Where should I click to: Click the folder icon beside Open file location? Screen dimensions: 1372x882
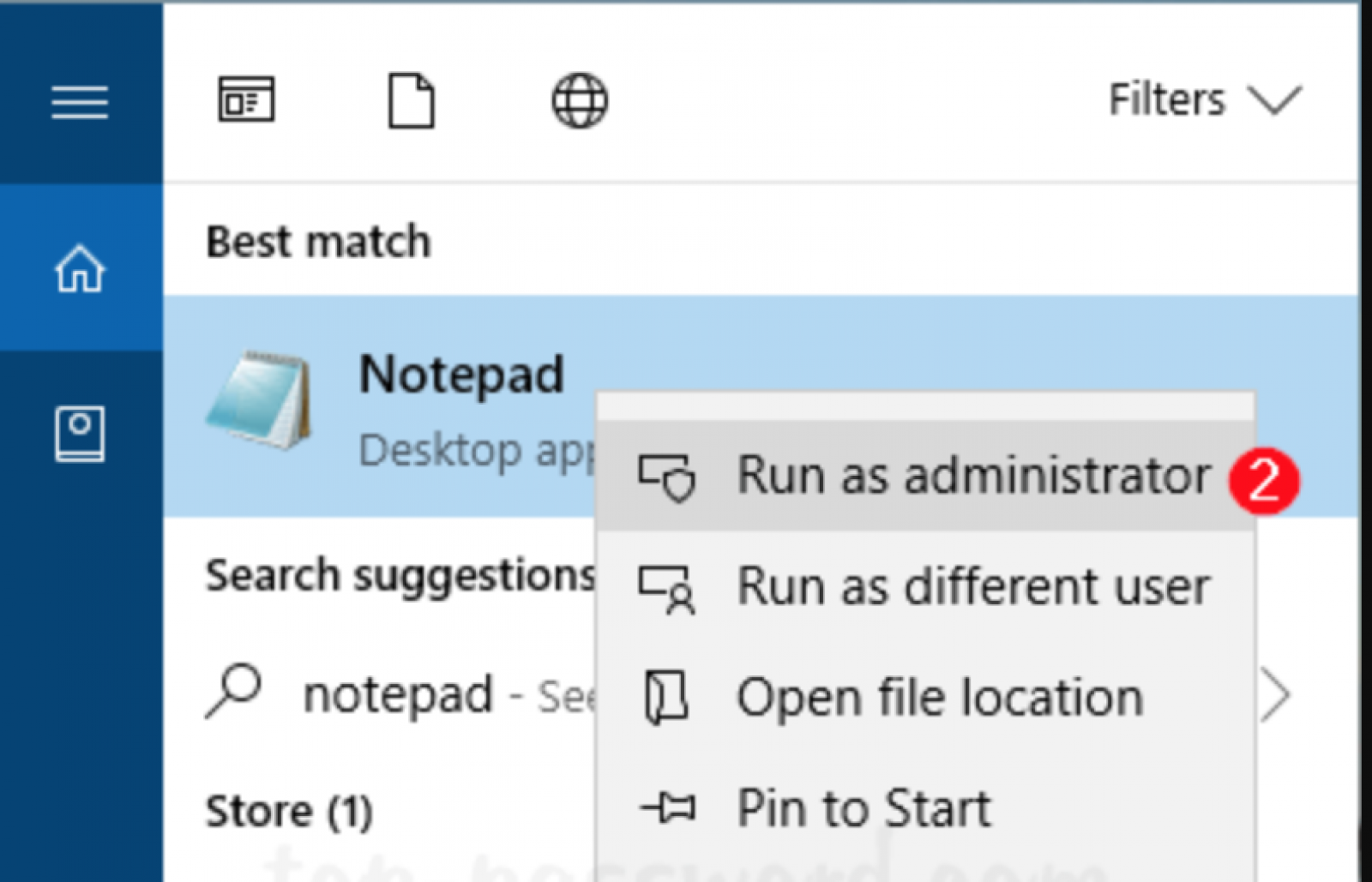click(x=666, y=698)
